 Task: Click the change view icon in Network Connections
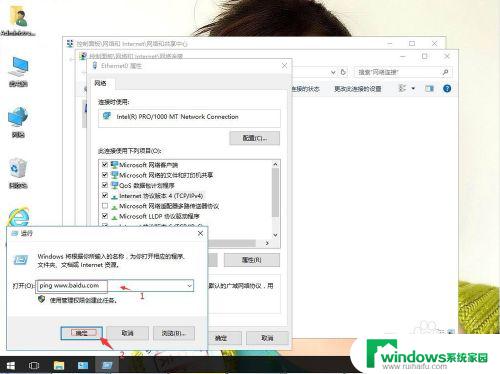403,88
